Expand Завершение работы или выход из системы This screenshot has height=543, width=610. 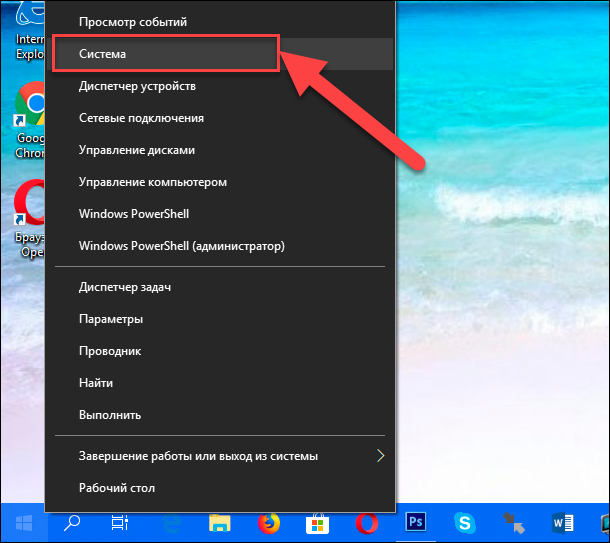220,456
